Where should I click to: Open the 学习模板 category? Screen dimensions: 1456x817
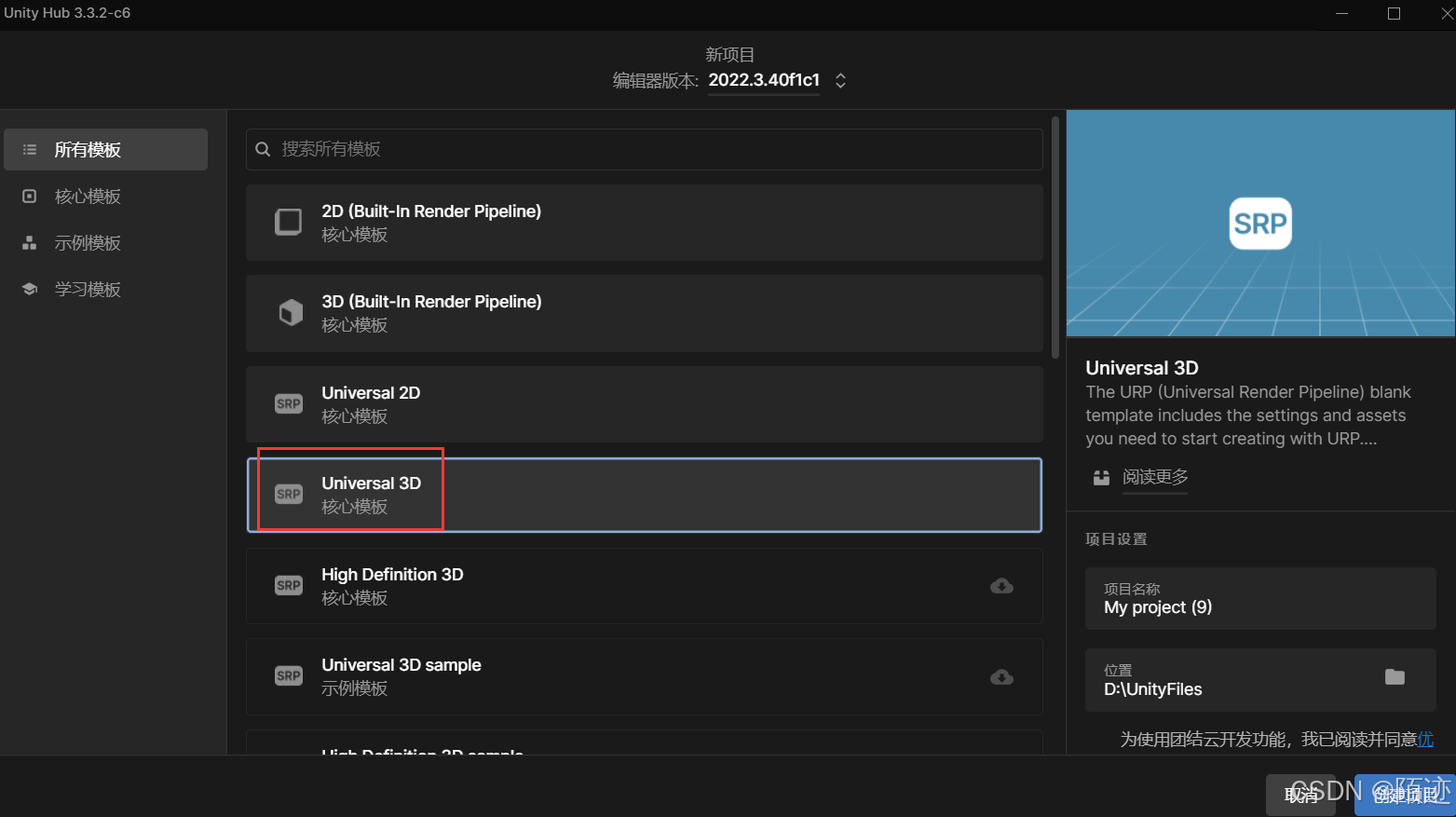[105, 289]
